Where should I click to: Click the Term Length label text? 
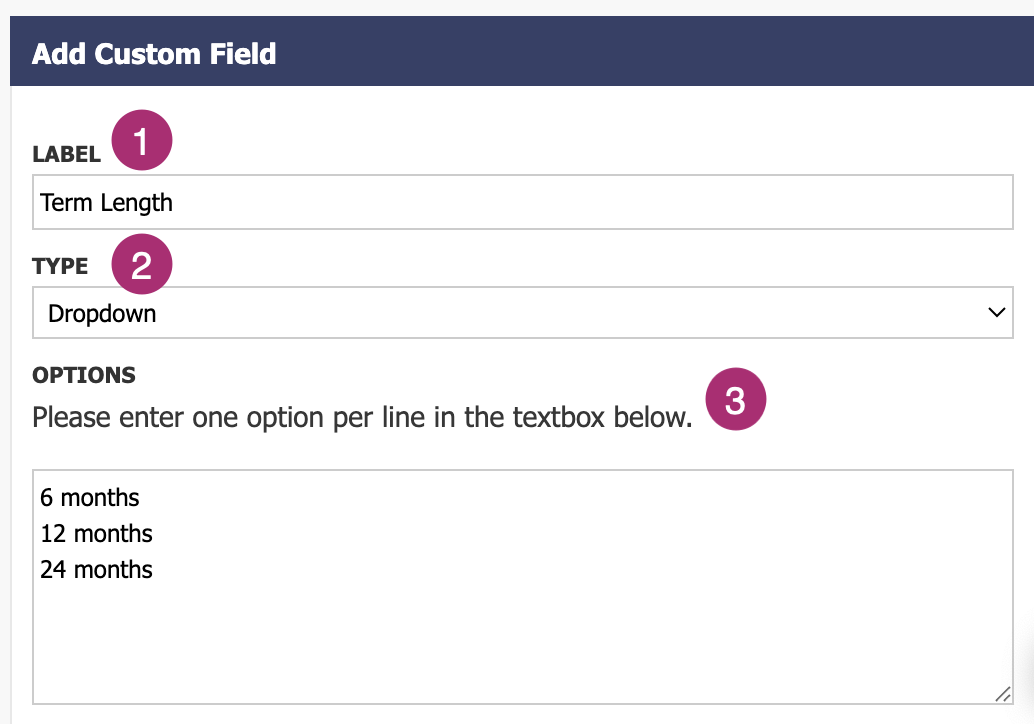[x=105, y=202]
